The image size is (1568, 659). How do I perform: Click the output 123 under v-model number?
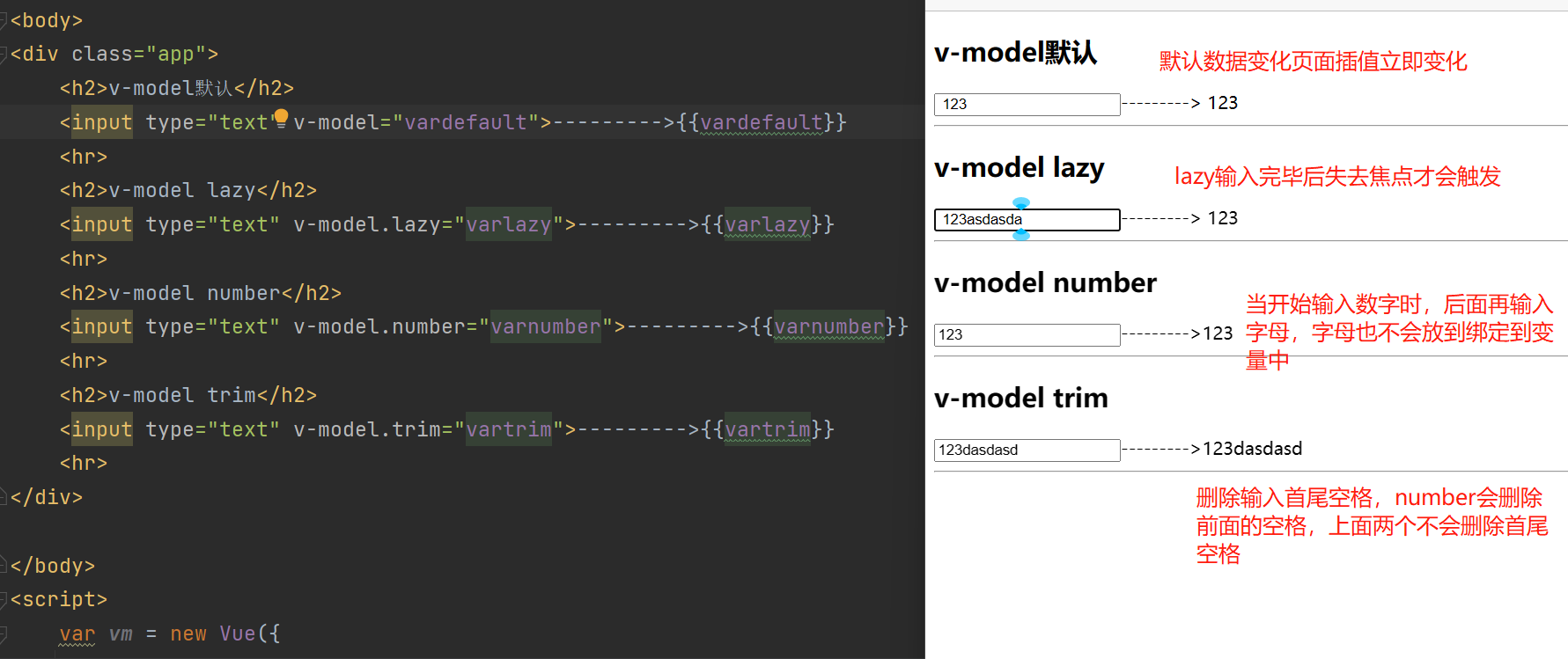pos(1218,333)
